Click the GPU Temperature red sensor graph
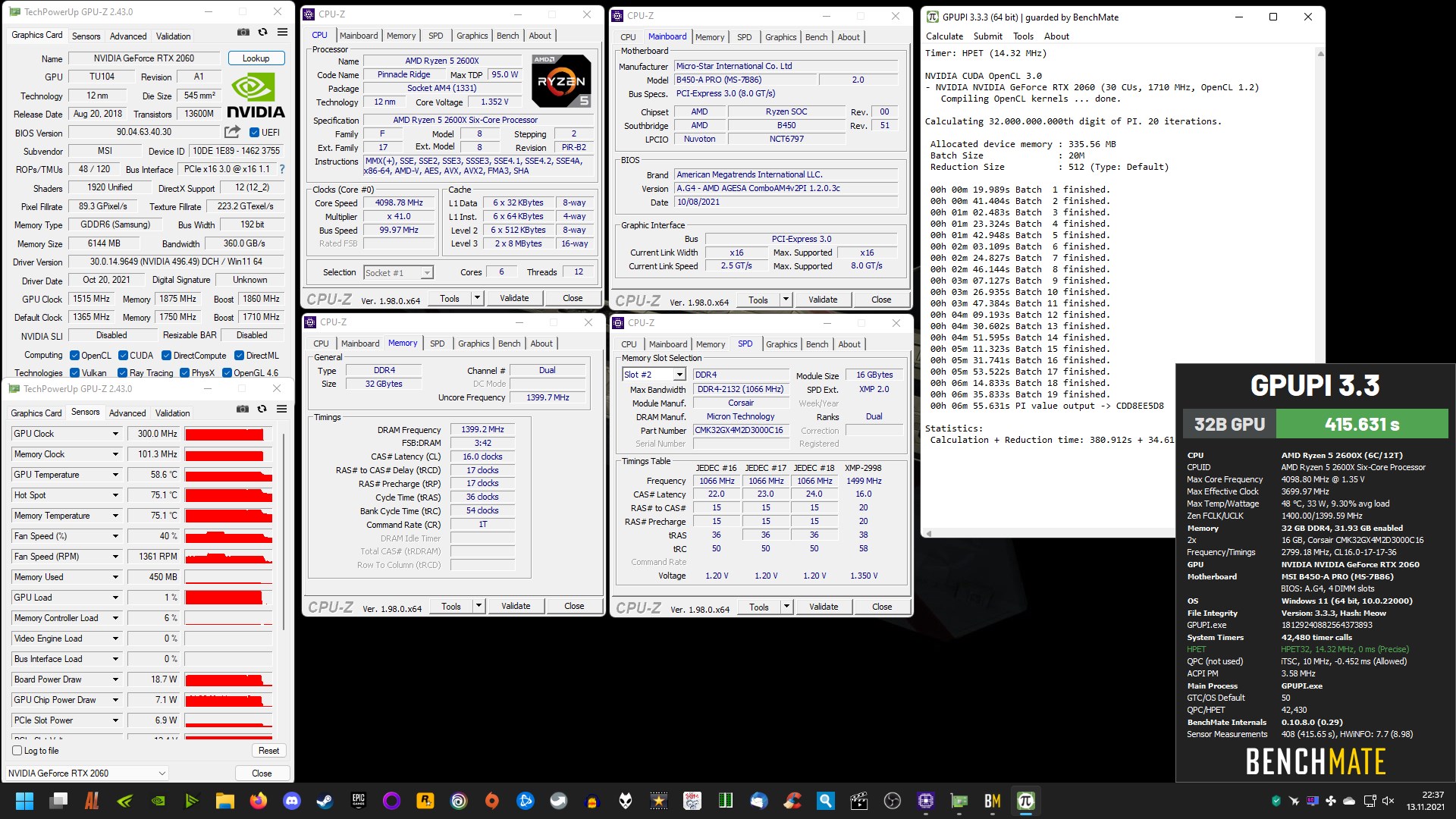The height and width of the screenshot is (819, 1456). [228, 475]
